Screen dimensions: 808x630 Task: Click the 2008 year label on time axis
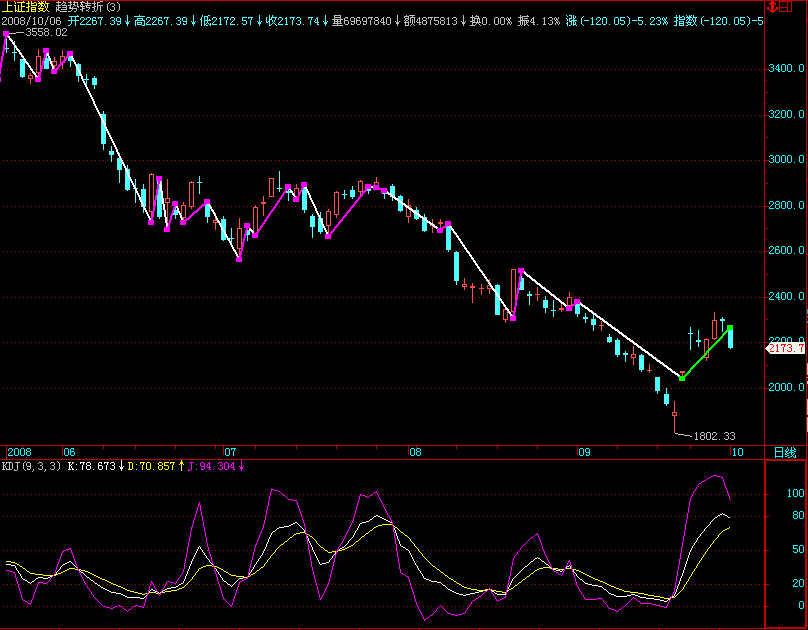(18, 452)
